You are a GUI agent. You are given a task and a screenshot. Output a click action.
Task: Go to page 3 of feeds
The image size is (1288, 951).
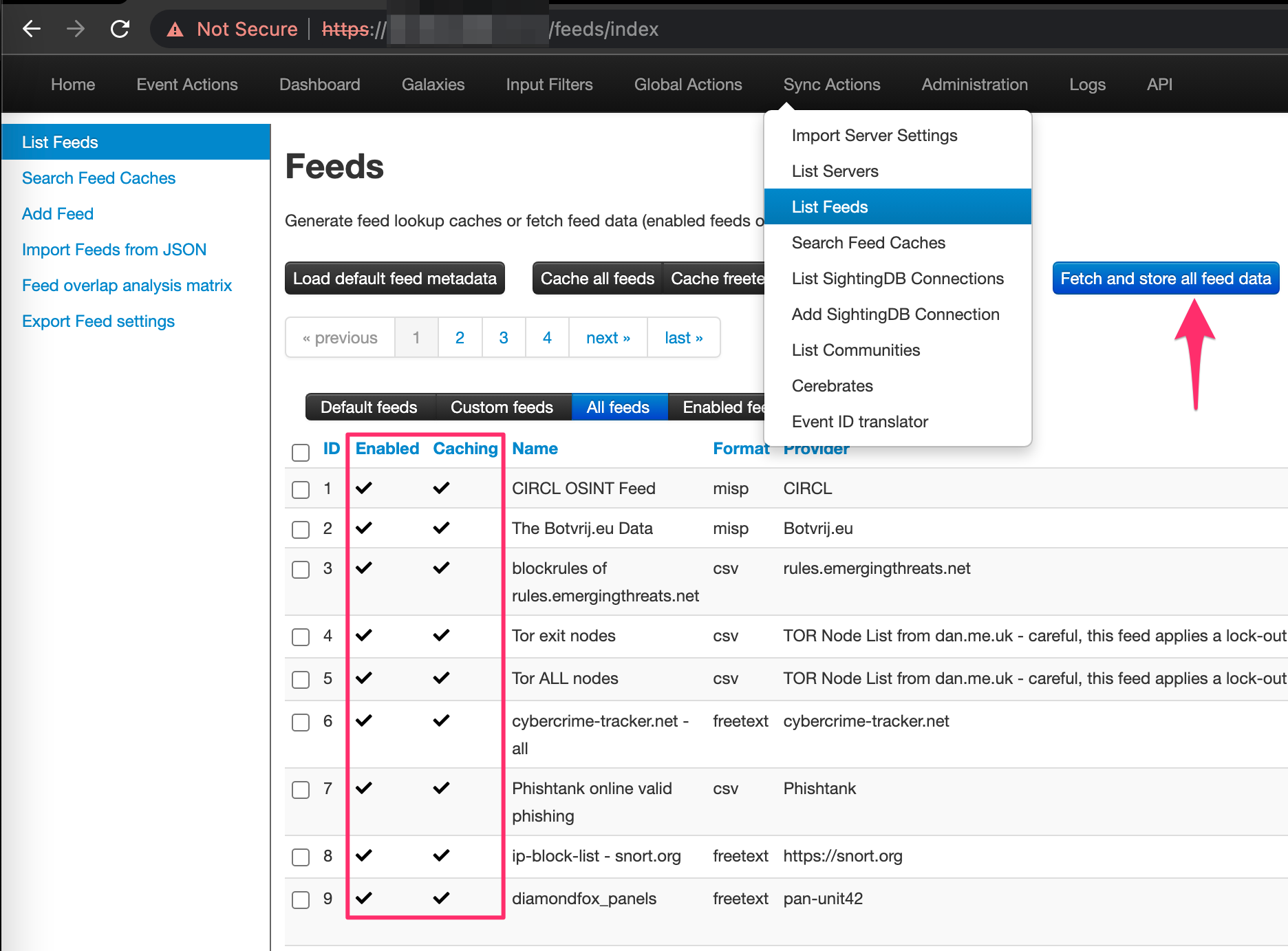pos(503,337)
